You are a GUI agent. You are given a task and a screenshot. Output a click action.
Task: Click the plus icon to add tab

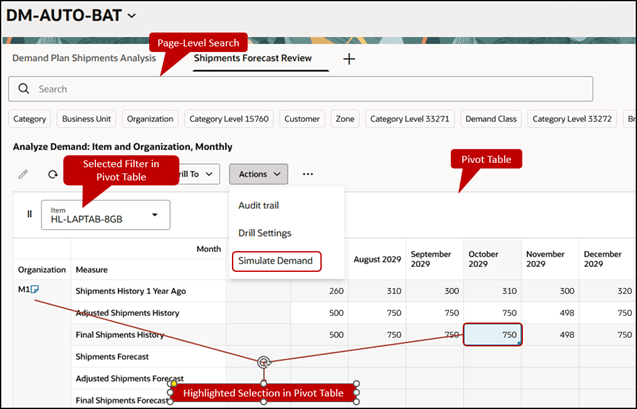tap(349, 59)
